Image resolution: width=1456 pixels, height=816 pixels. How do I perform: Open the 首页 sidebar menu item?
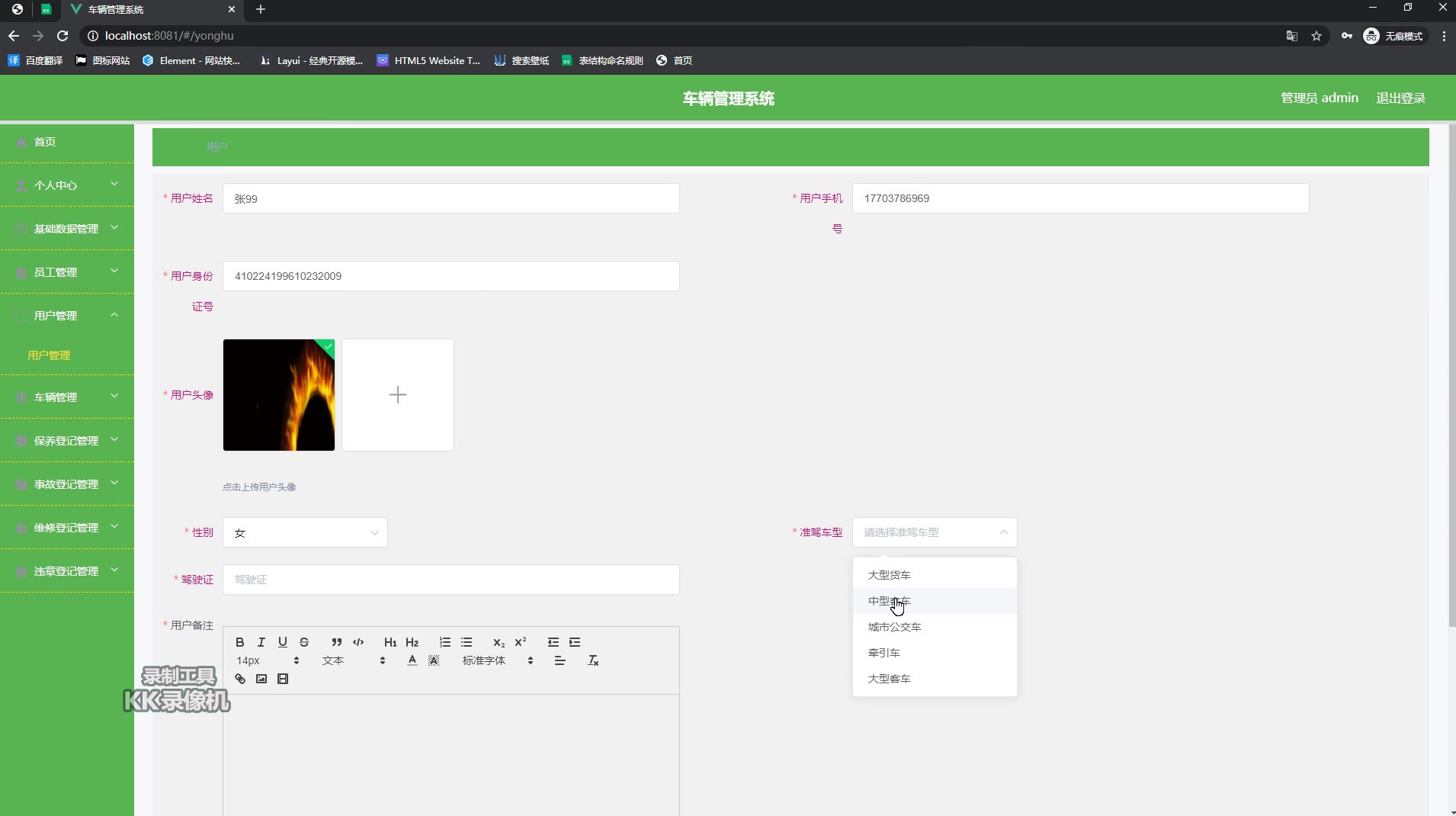43,142
